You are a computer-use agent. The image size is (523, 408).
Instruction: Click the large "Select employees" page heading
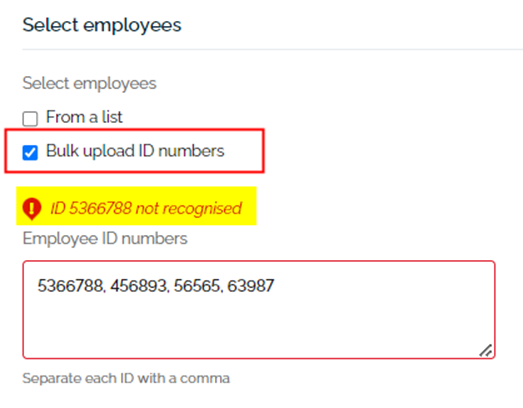click(x=102, y=25)
